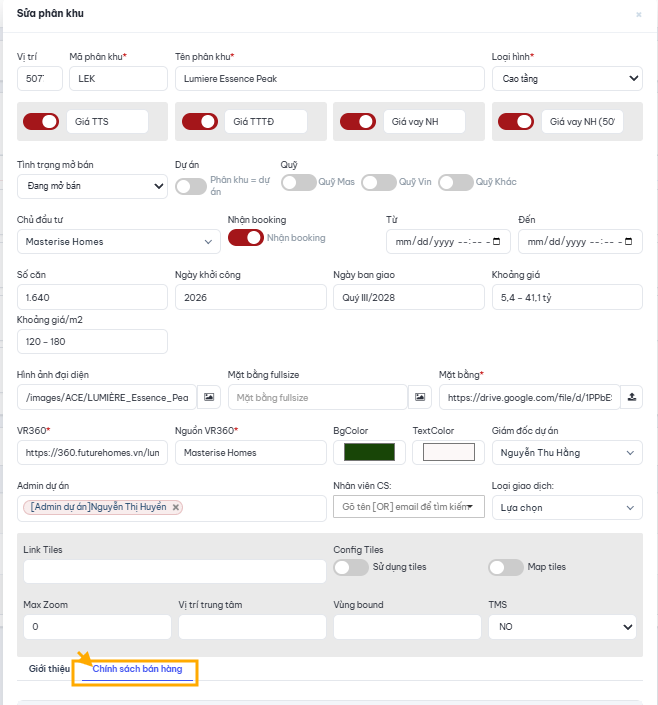Close the Sửa phân khu dialog
Image resolution: width=658 pixels, height=705 pixels.
pyautogui.click(x=639, y=14)
